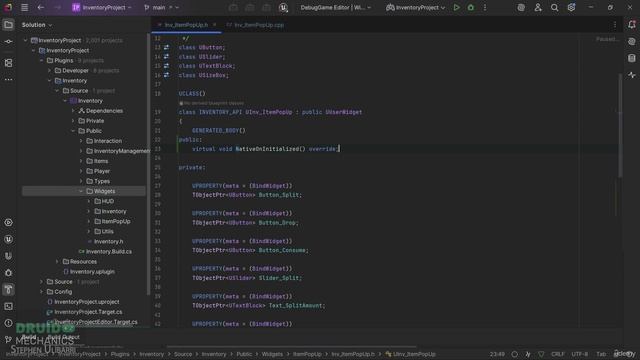Open the Unreal Engine tool window in left sidebar
This screenshot has height=360, width=640.
point(8,239)
